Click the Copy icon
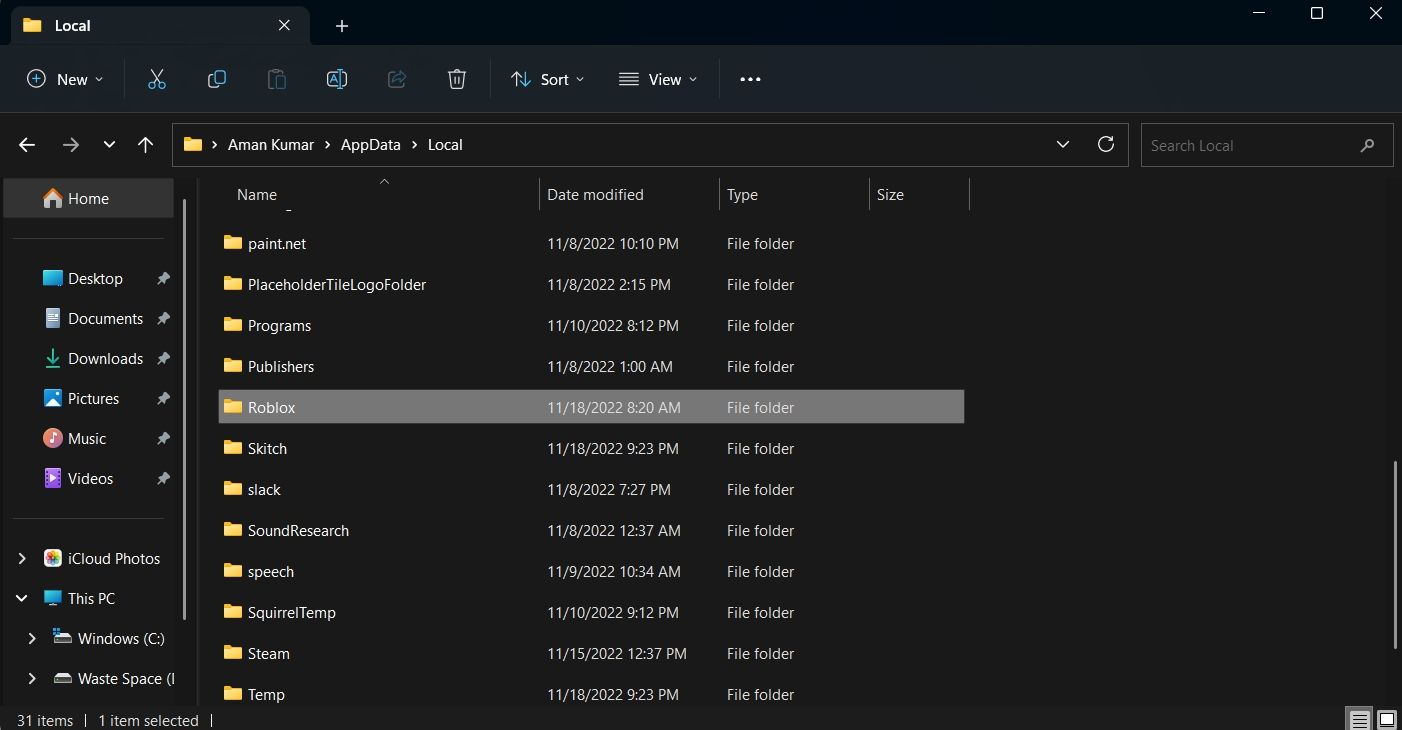Image resolution: width=1402 pixels, height=730 pixels. (216, 79)
